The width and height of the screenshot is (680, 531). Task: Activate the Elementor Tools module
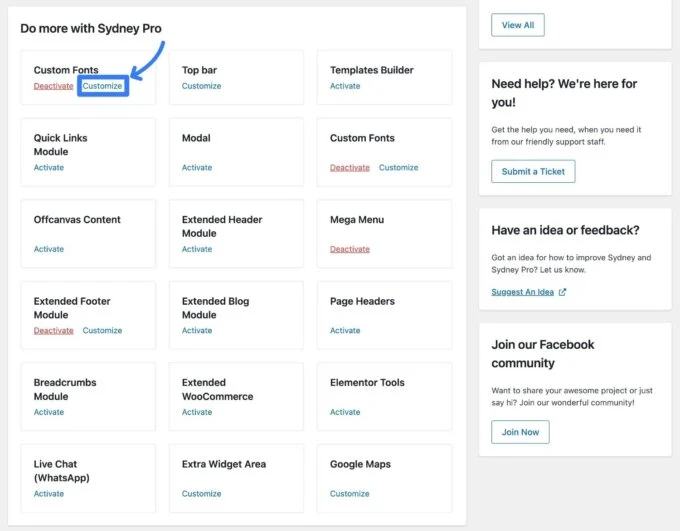[x=345, y=412]
